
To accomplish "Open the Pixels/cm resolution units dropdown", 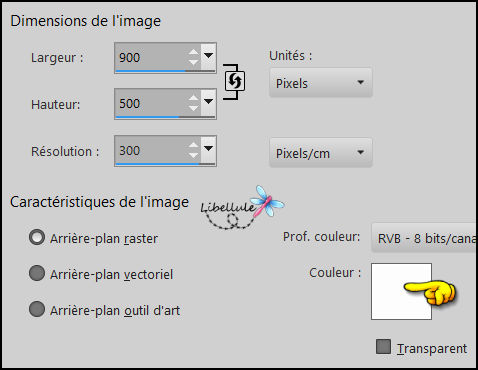I will pyautogui.click(x=321, y=153).
